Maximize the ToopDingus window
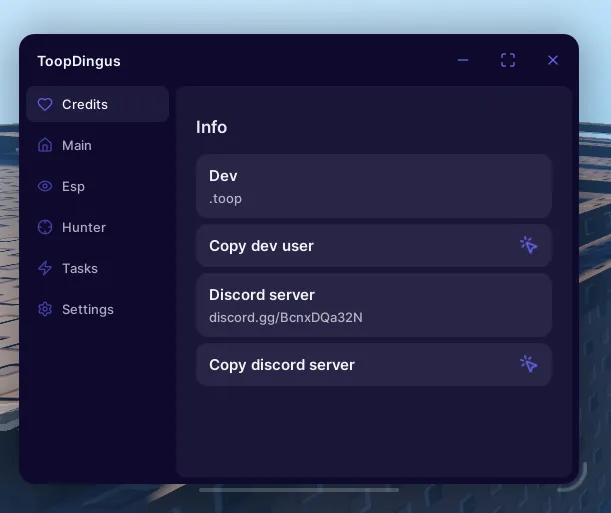The width and height of the screenshot is (611, 513). point(508,60)
